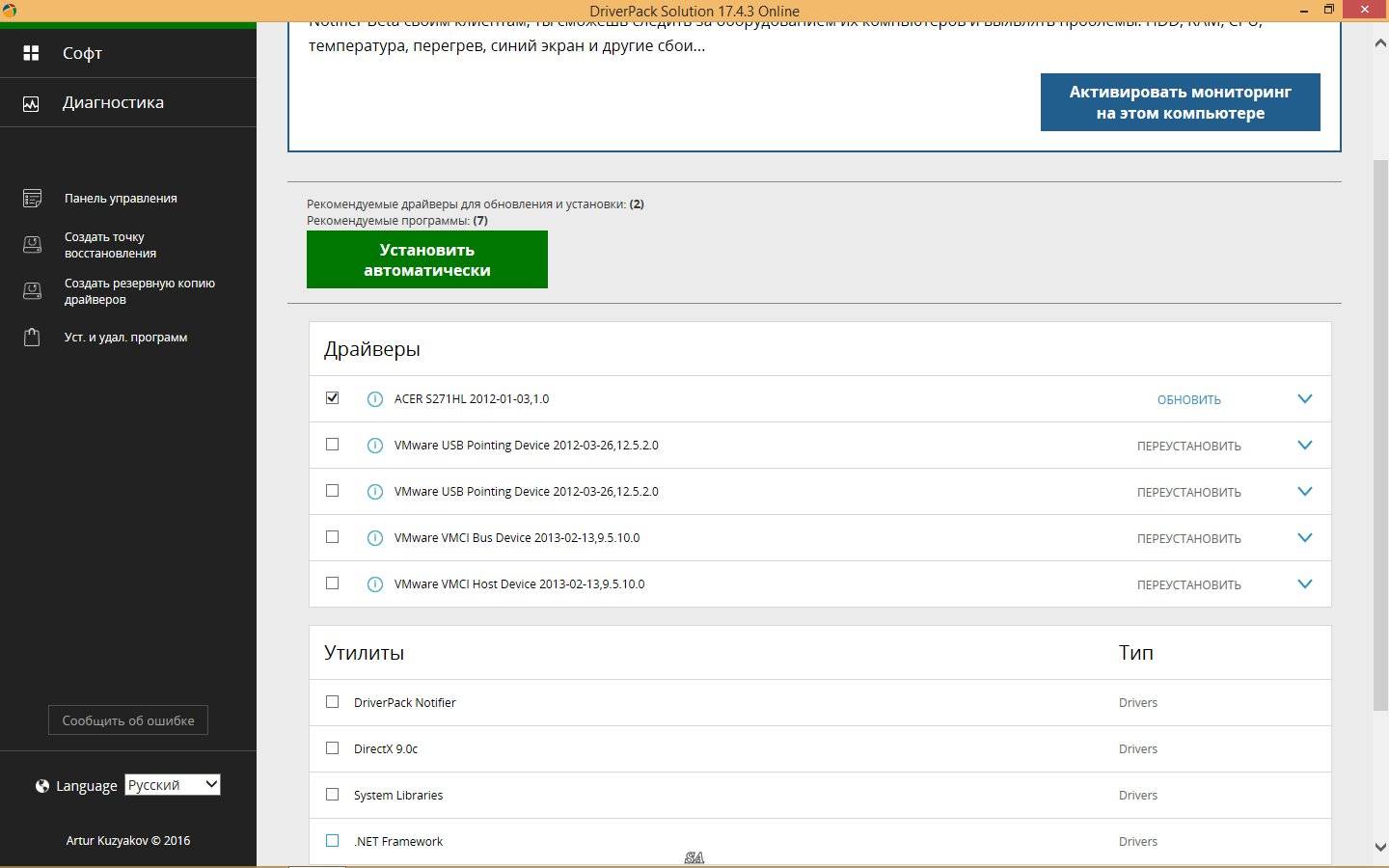Expand chevron for VMware VMCI Bus Device

point(1305,538)
